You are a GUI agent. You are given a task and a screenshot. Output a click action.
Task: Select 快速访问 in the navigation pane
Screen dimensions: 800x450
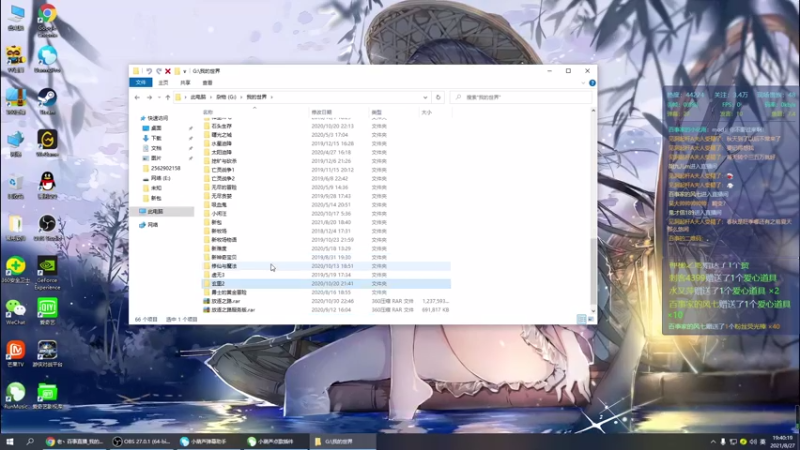pyautogui.click(x=158, y=118)
